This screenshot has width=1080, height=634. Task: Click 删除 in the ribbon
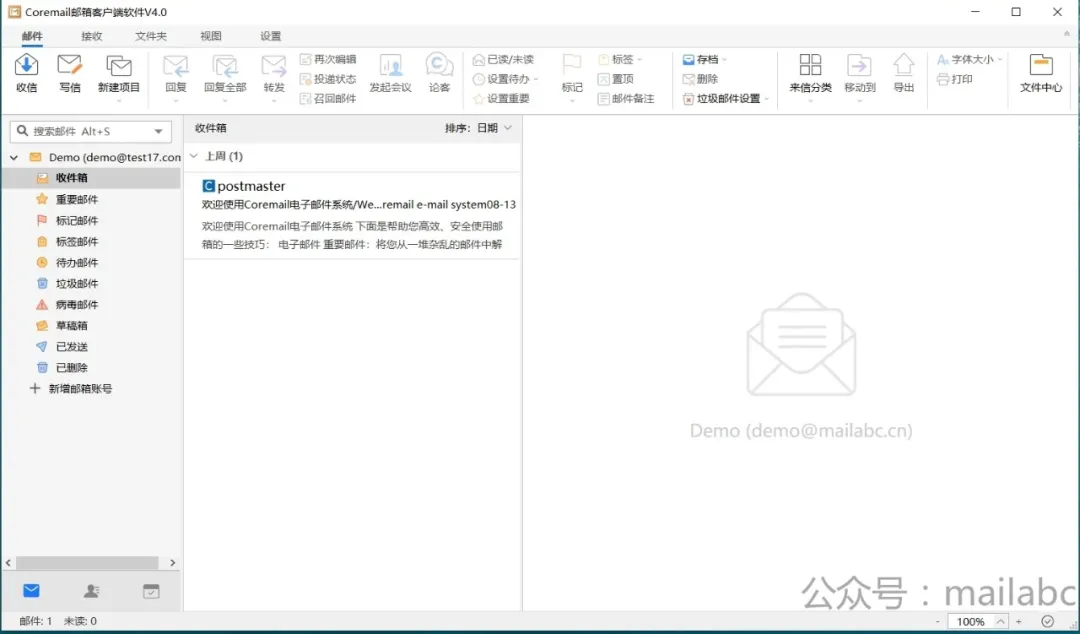point(700,79)
